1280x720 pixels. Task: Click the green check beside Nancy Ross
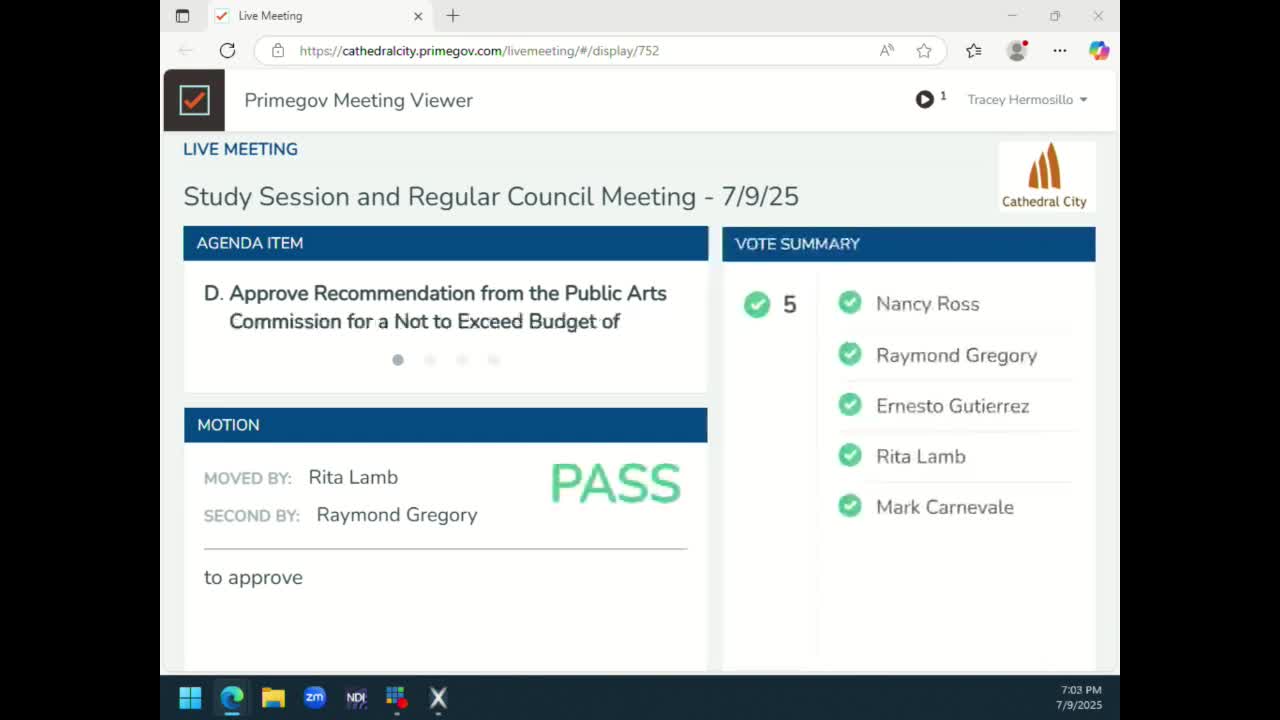(850, 303)
